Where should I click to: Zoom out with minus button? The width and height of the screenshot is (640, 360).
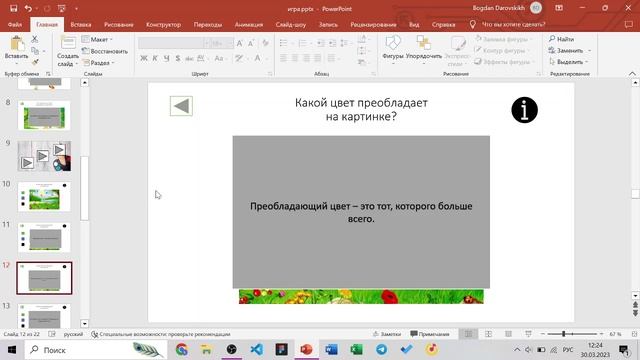point(542,334)
